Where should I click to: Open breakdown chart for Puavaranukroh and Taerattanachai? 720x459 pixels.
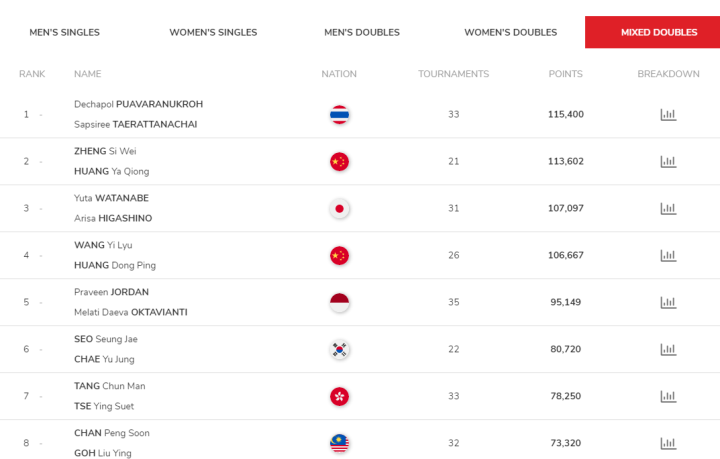668,115
